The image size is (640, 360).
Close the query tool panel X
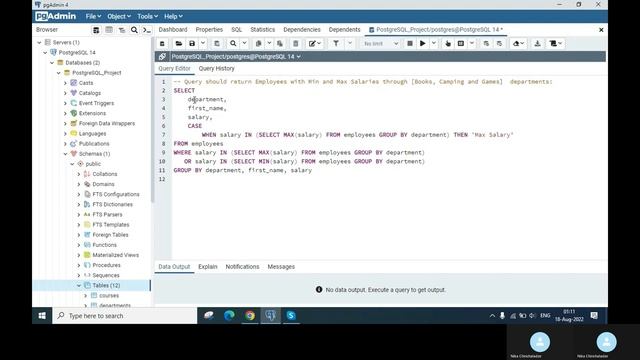pyautogui.click(x=601, y=30)
